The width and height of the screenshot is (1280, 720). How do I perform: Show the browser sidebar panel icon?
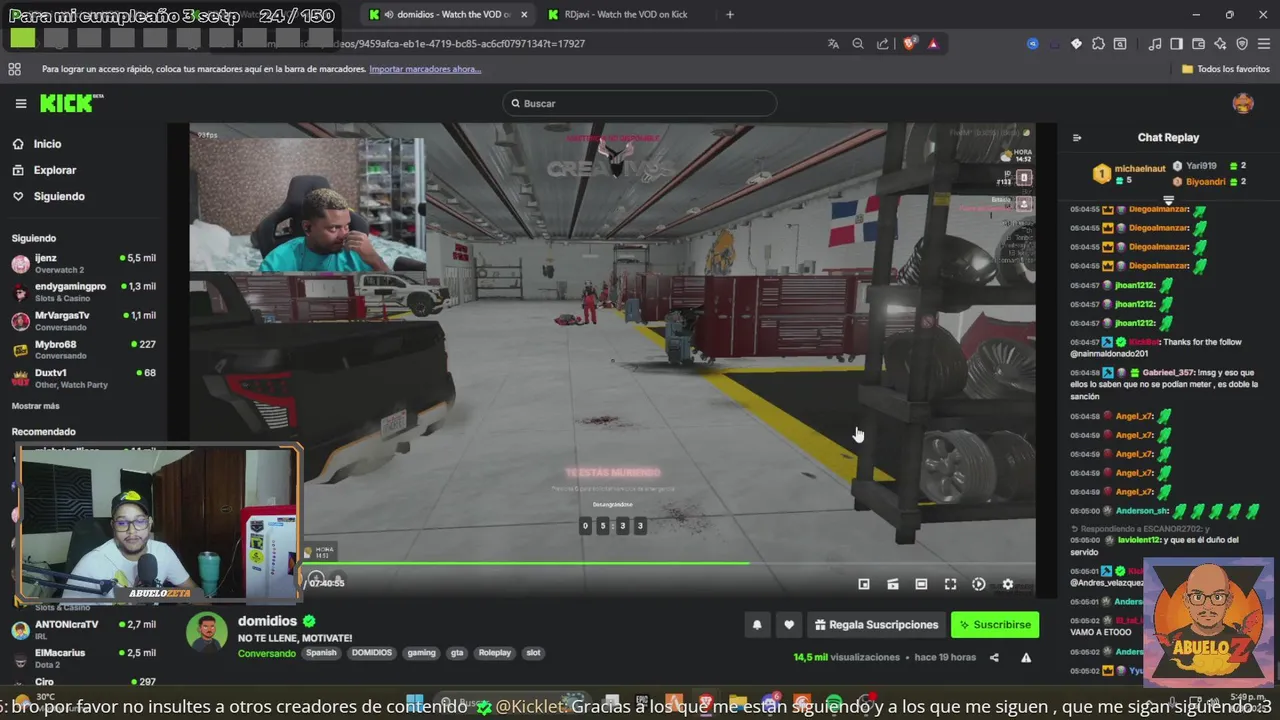click(x=1177, y=44)
